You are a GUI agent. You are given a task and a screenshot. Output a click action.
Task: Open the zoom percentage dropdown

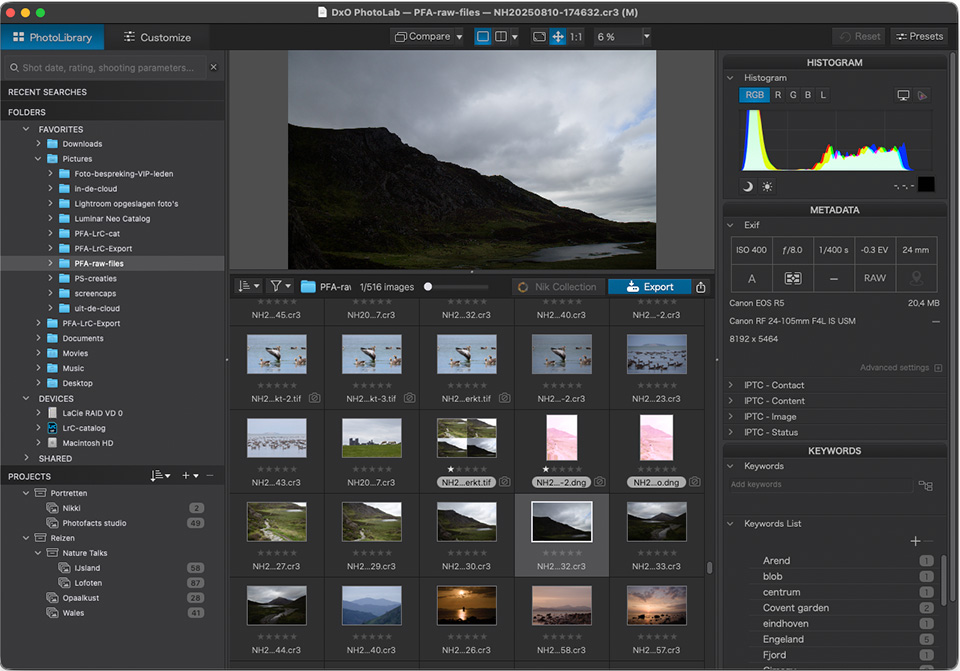coord(646,37)
